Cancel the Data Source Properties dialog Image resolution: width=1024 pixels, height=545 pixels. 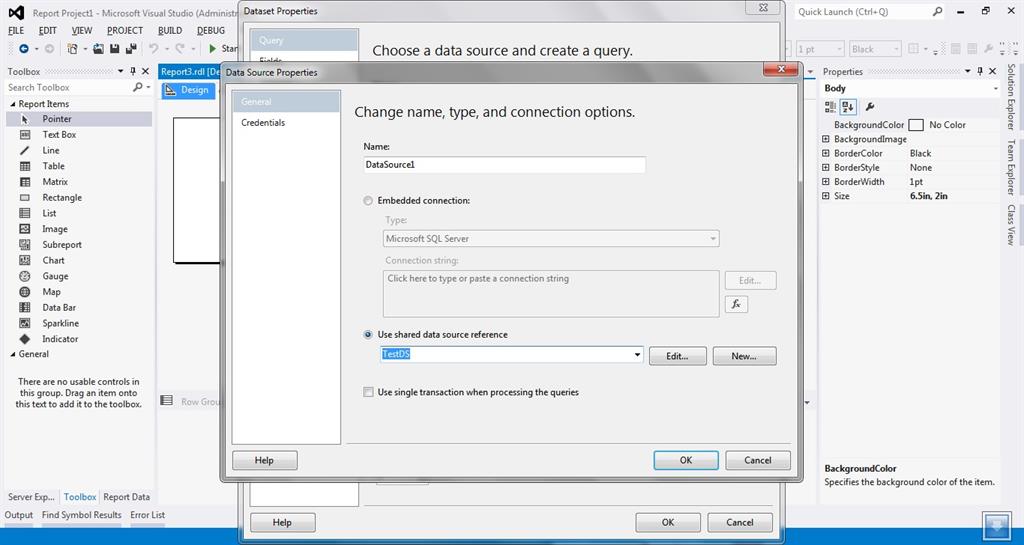click(758, 460)
